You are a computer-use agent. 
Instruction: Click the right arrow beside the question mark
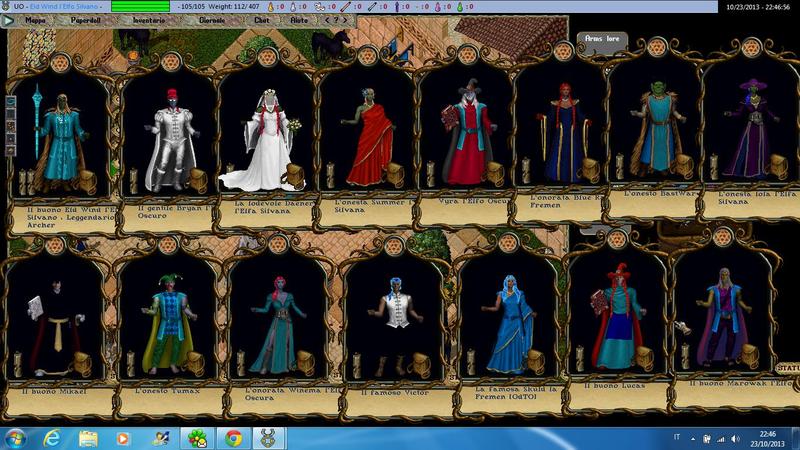(345, 20)
